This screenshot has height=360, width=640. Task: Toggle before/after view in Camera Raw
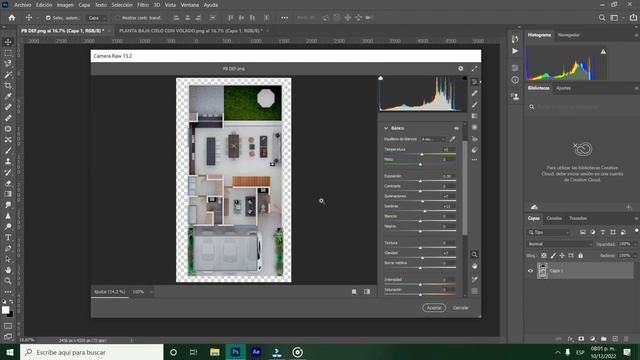[x=367, y=292]
